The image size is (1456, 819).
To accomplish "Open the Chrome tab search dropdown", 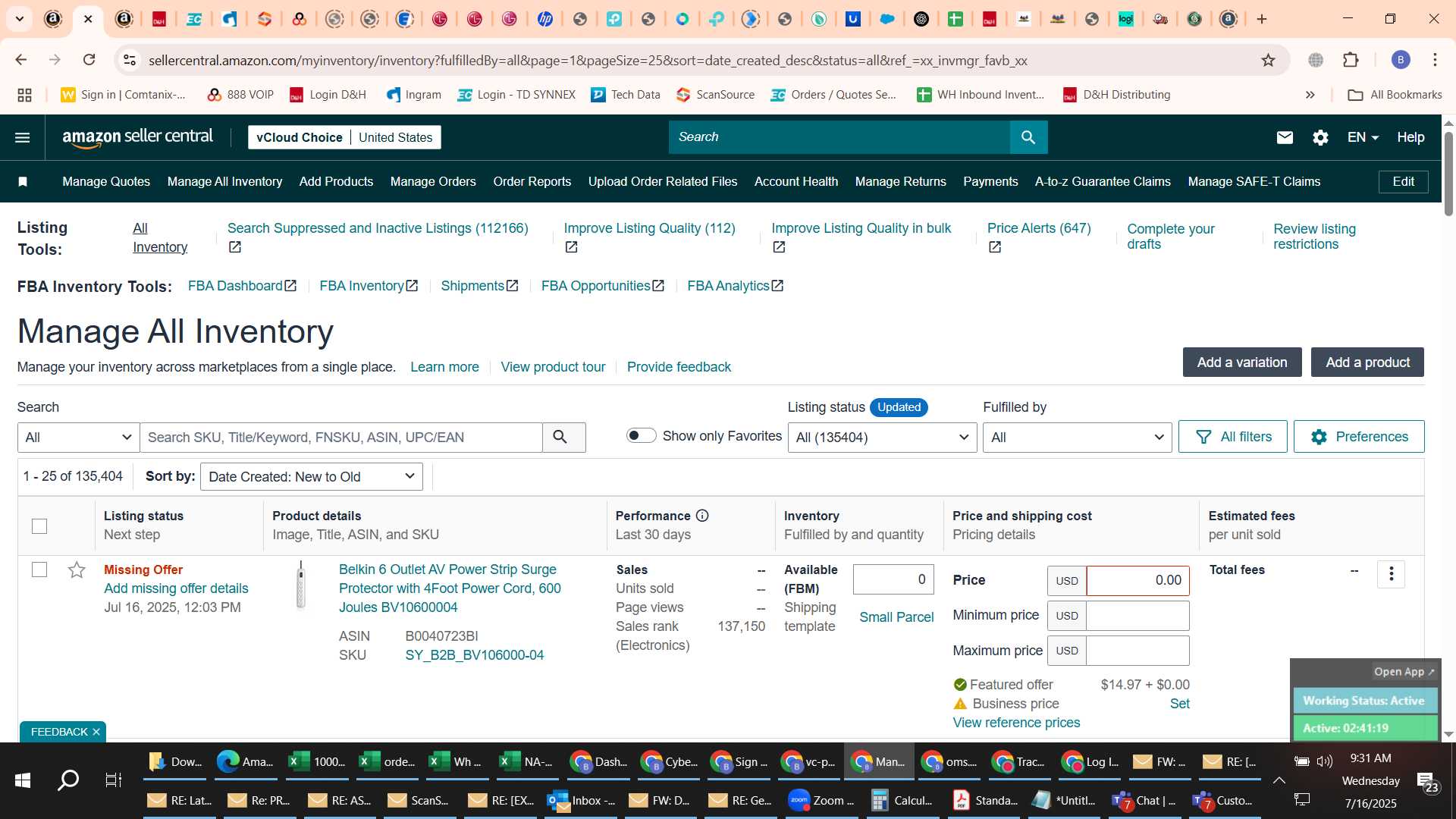I will point(19,19).
